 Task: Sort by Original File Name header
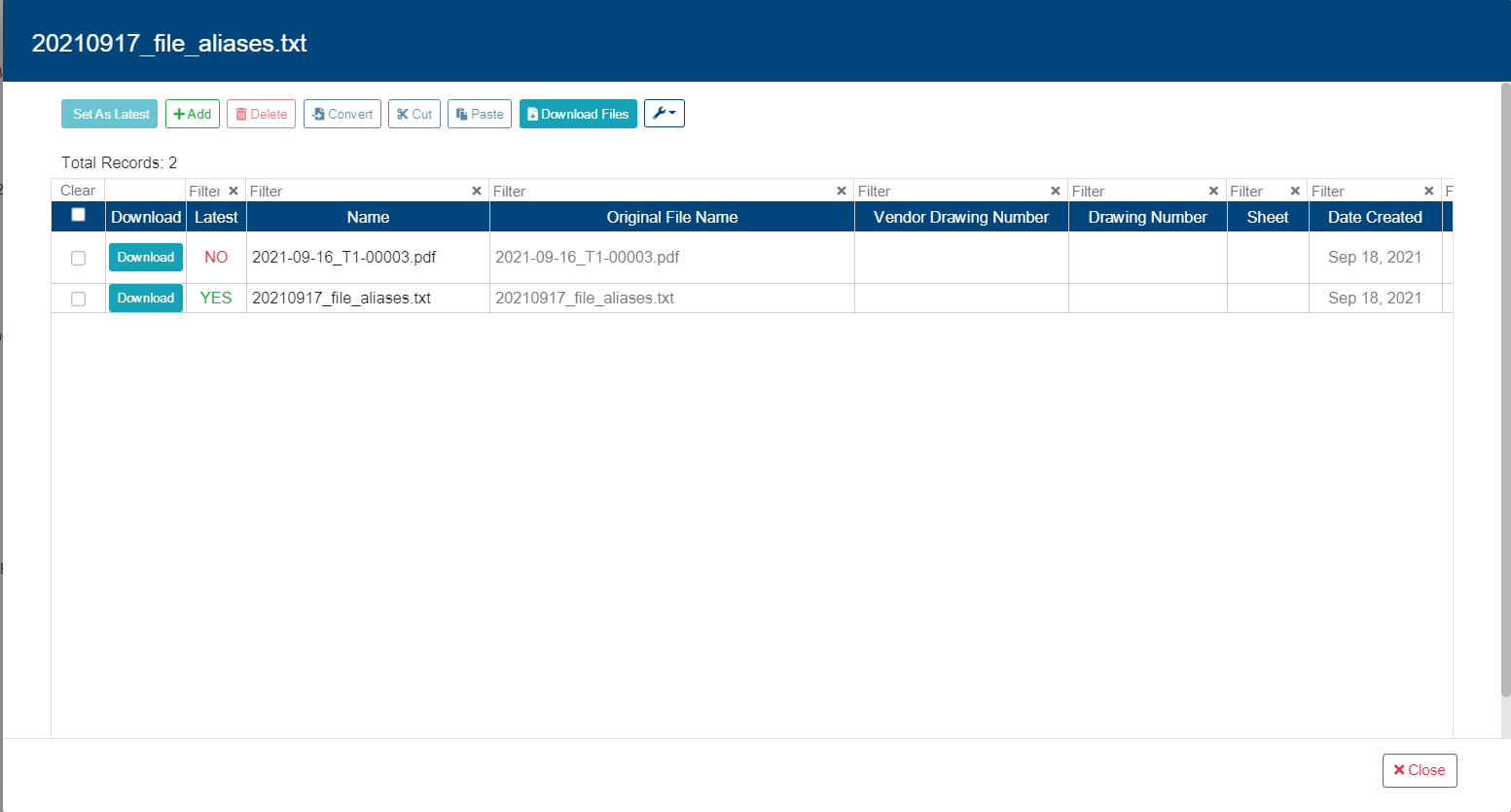pos(672,217)
